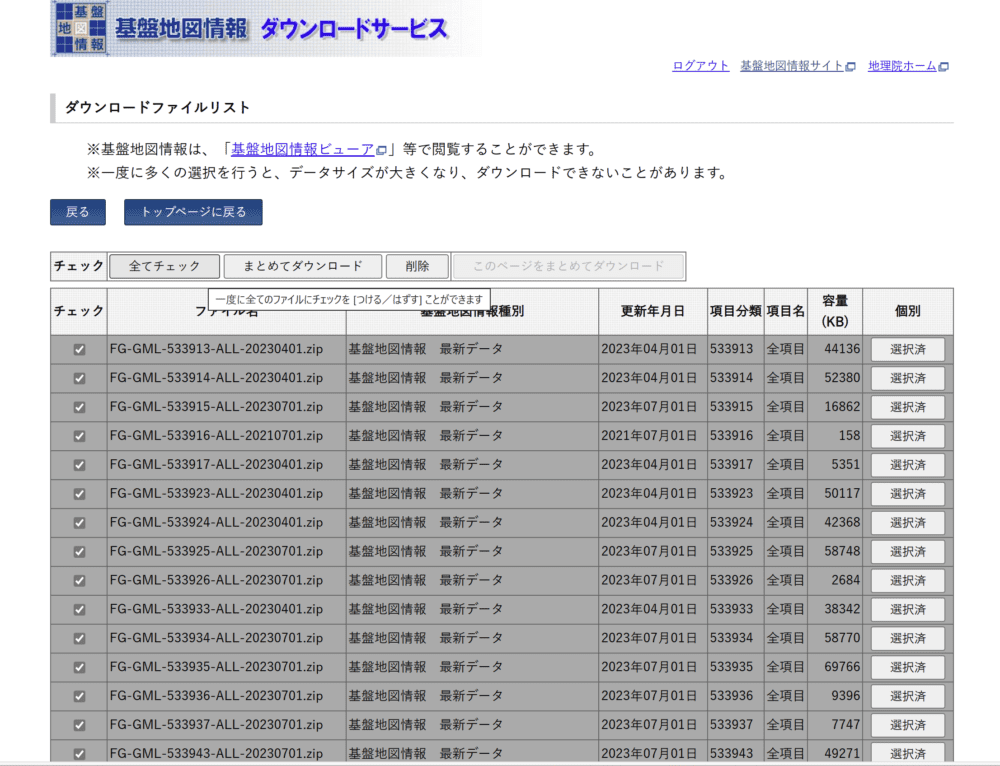Image resolution: width=1000 pixels, height=766 pixels.
Task: Toggle the checkbox for FG-GML-533933 row
Action: pos(79,610)
